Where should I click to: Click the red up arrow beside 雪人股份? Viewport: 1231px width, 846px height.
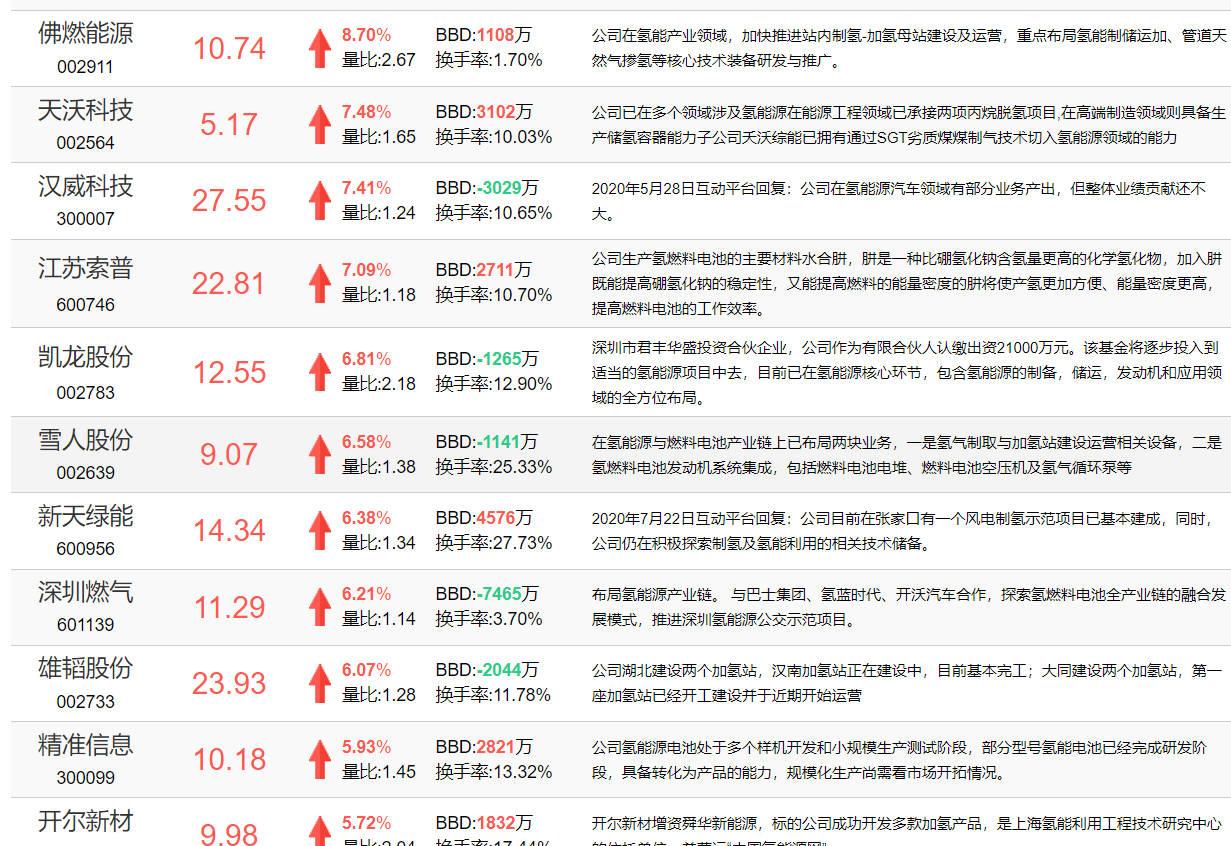point(319,454)
